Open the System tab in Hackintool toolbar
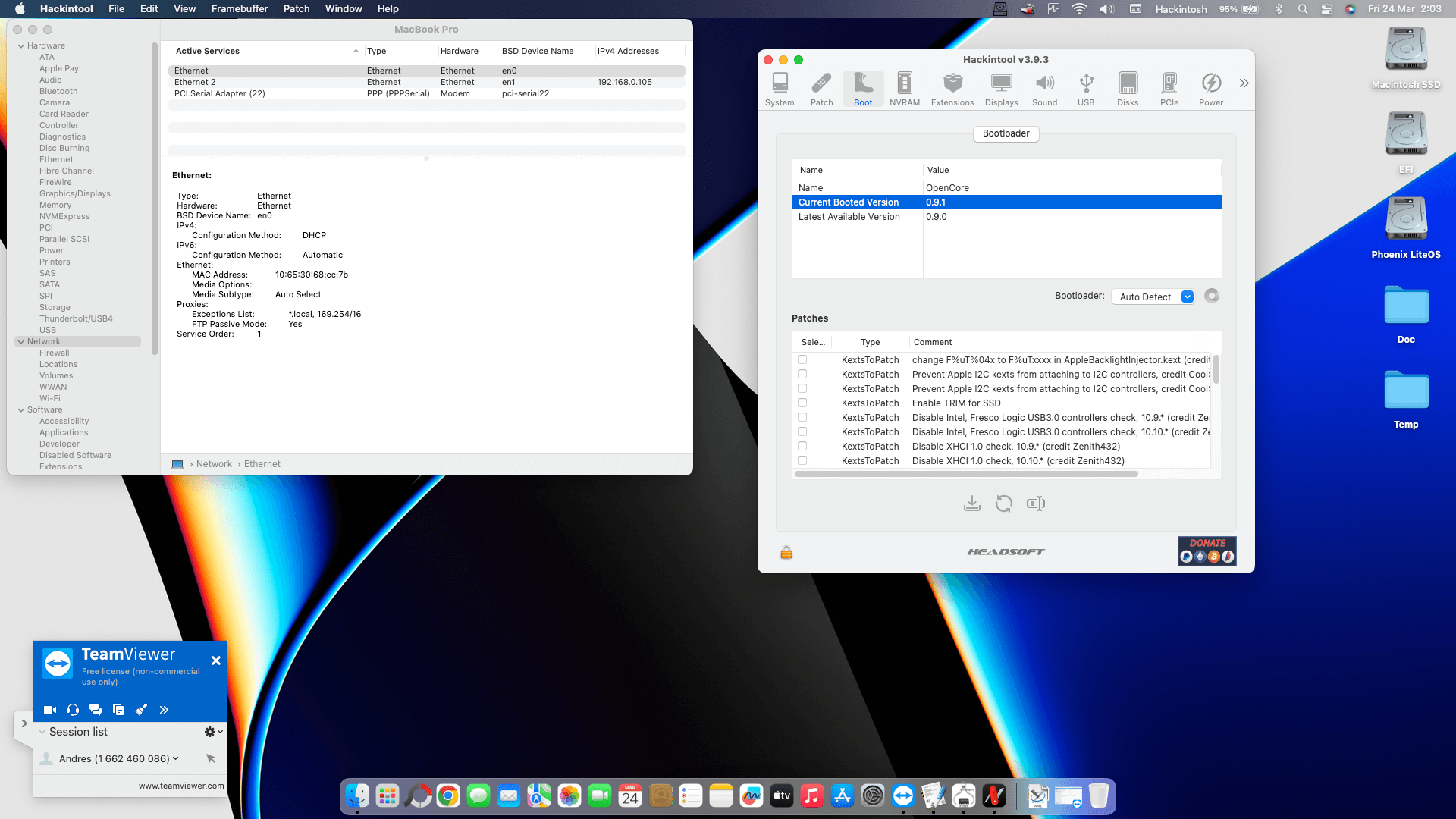The width and height of the screenshot is (1456, 819). (x=780, y=89)
